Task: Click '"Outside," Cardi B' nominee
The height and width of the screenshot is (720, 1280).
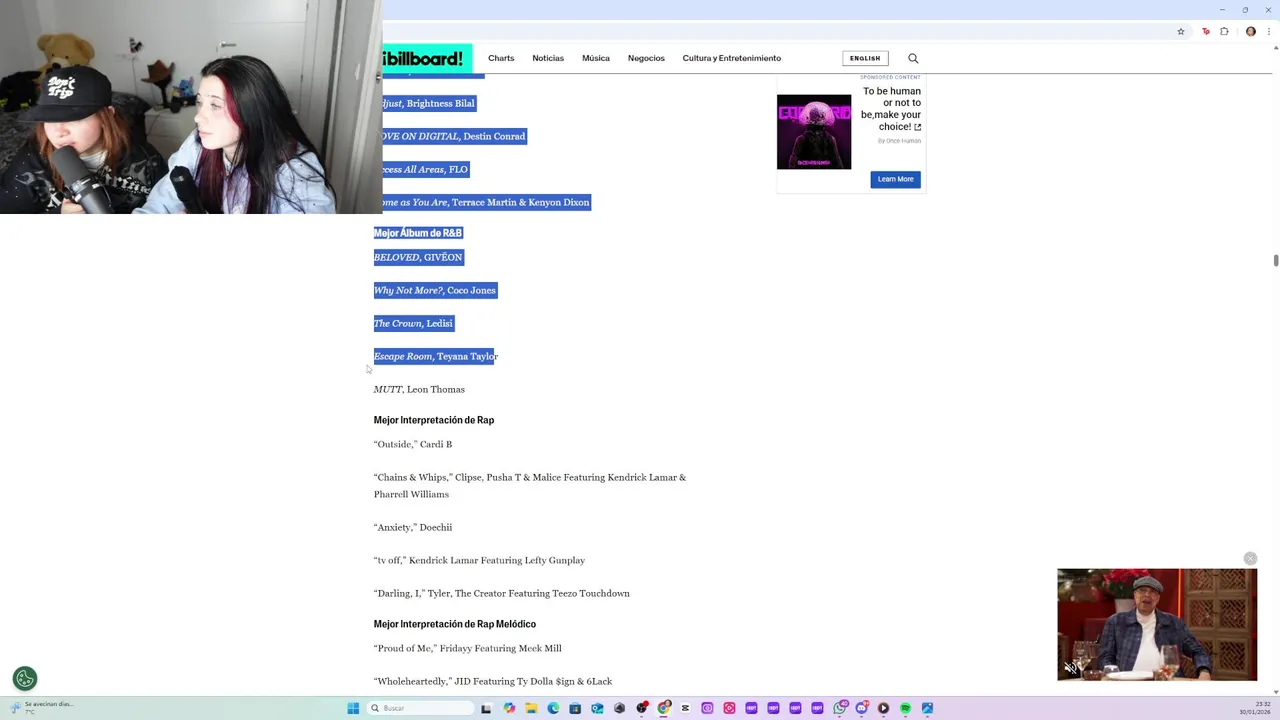Action: click(x=413, y=444)
